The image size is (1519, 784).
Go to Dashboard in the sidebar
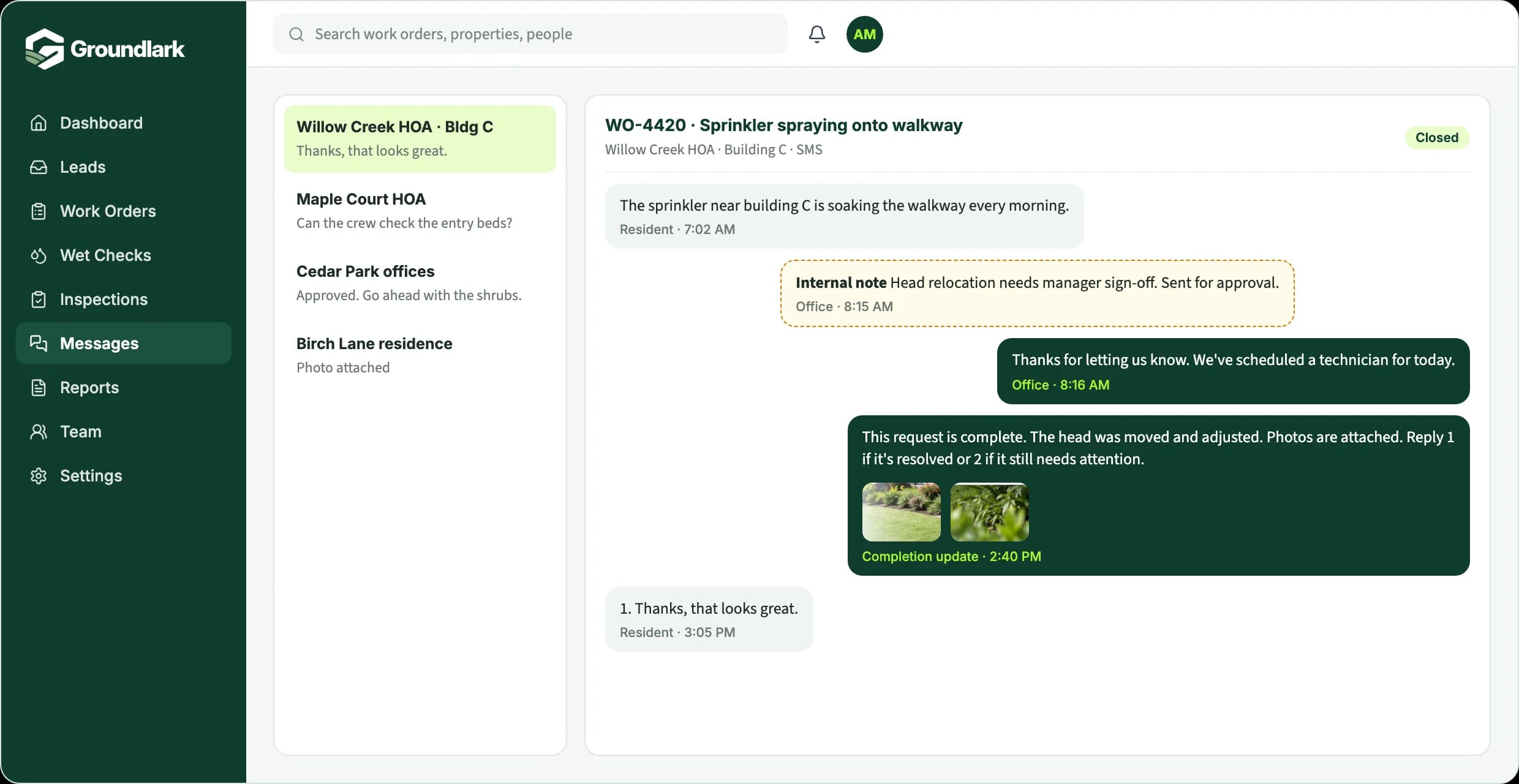(x=124, y=123)
